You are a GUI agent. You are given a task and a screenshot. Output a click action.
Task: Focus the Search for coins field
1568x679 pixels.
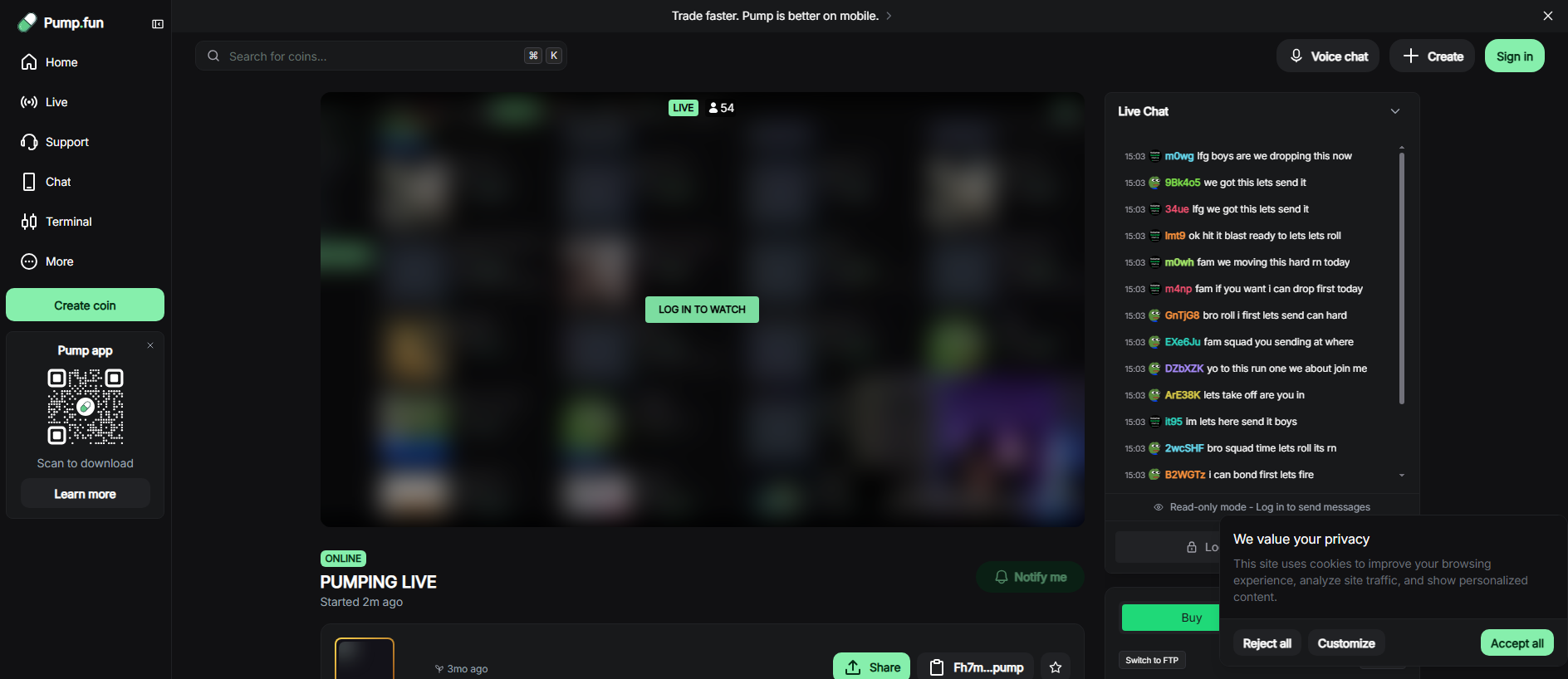(x=381, y=56)
